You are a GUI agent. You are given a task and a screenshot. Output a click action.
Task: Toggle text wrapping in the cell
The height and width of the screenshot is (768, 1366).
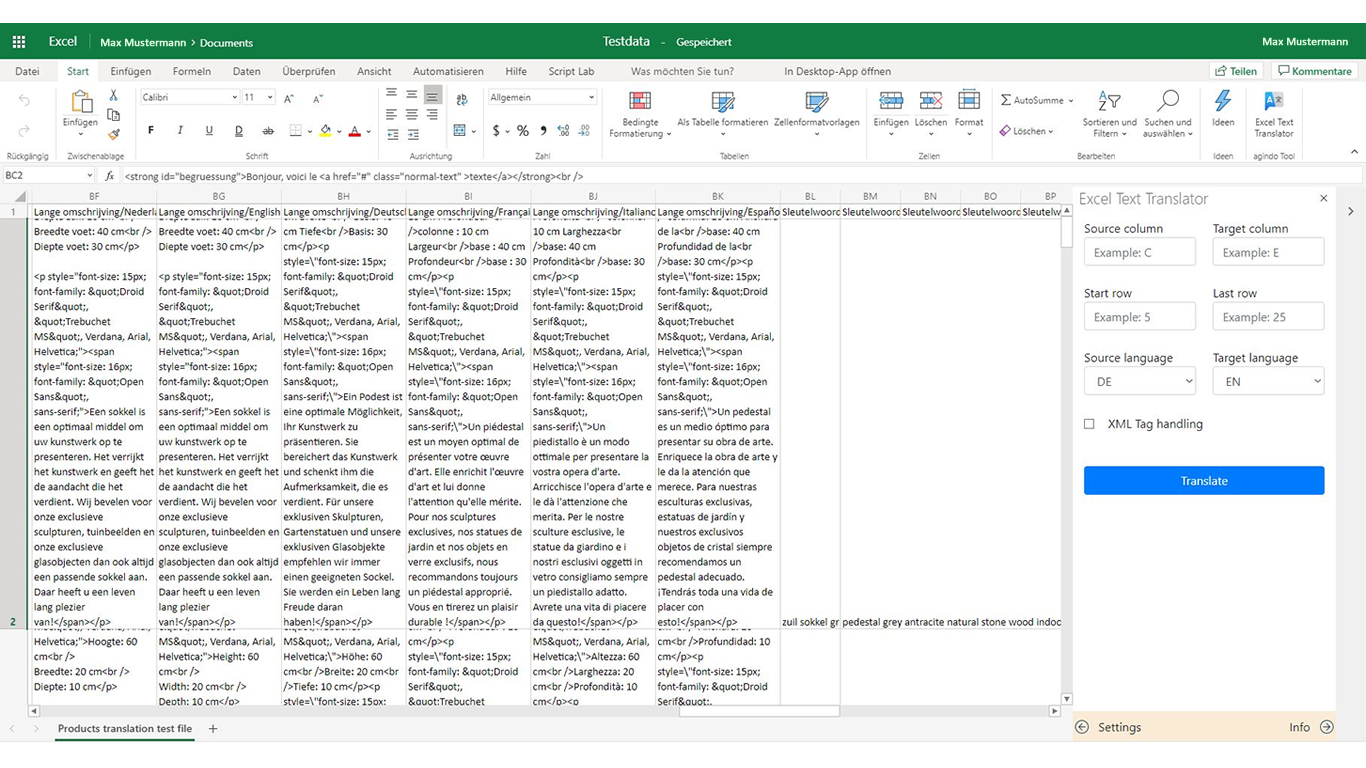point(462,99)
